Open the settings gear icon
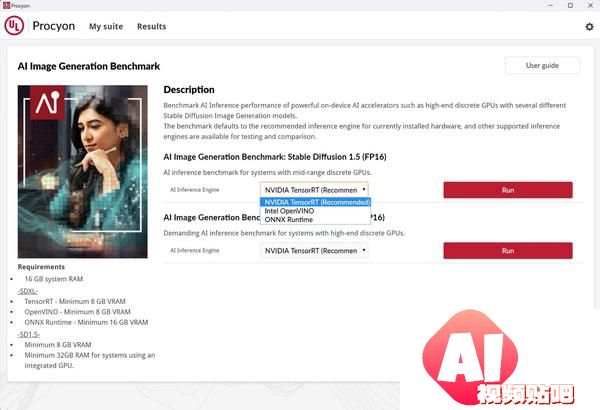This screenshot has width=600, height=410. tap(589, 26)
